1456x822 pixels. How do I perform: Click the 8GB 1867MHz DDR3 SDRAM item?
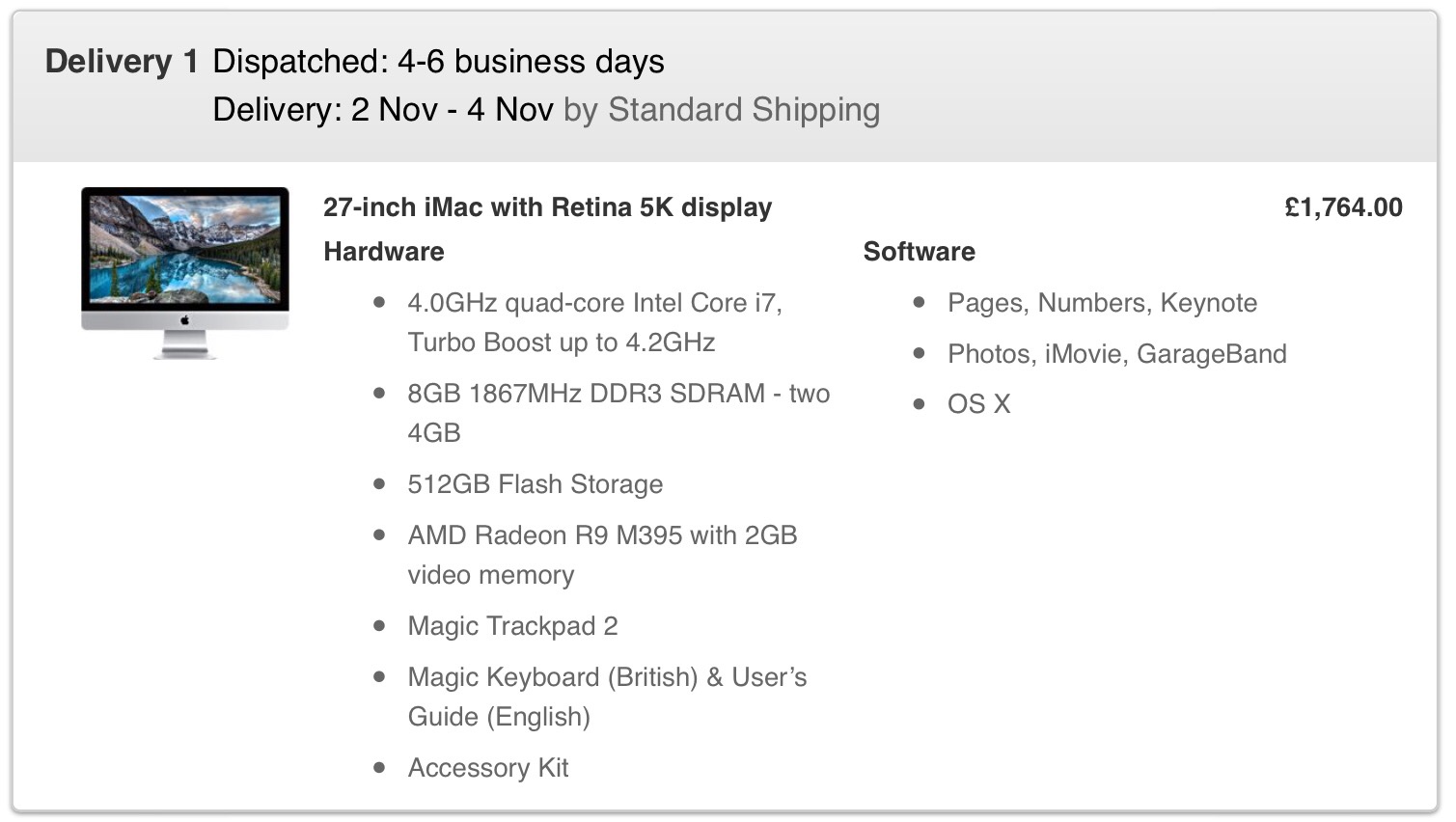point(618,394)
